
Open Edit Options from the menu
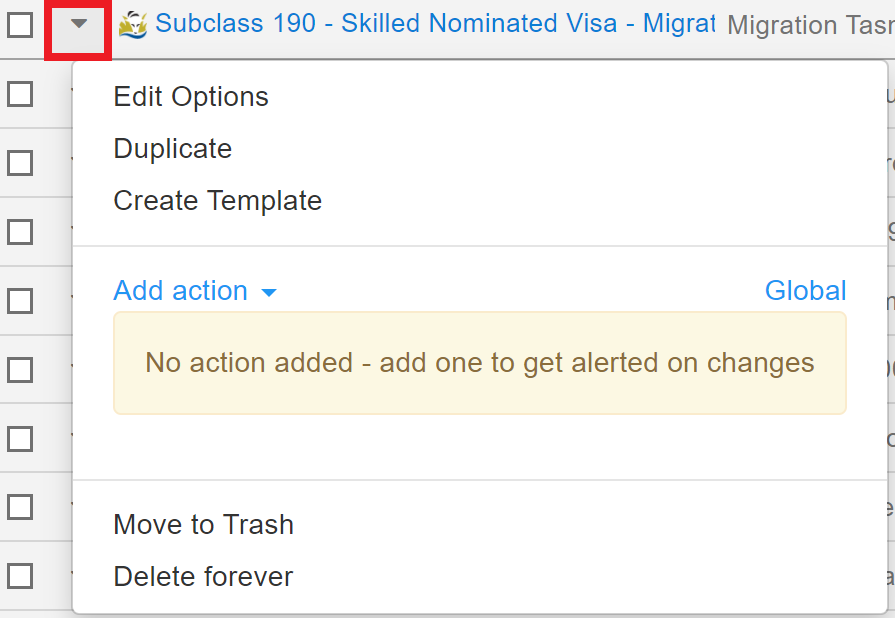(191, 96)
